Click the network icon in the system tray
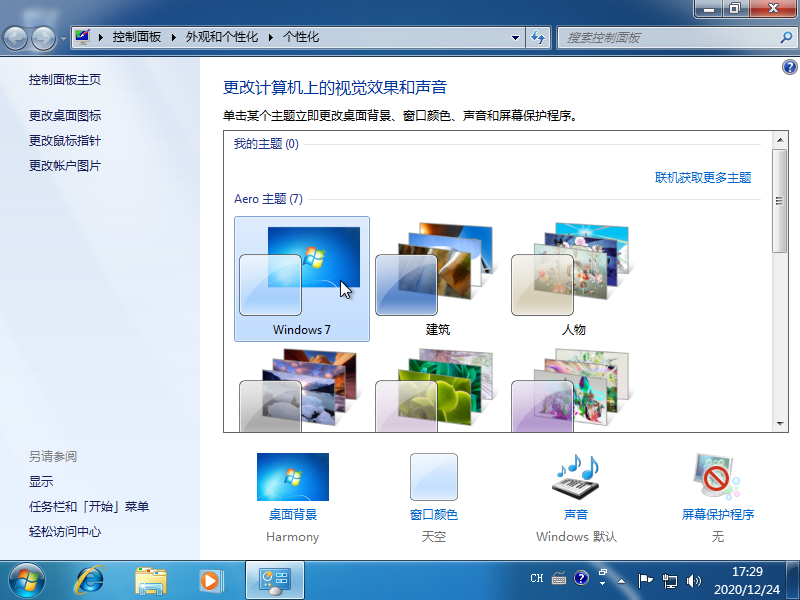 (x=670, y=578)
